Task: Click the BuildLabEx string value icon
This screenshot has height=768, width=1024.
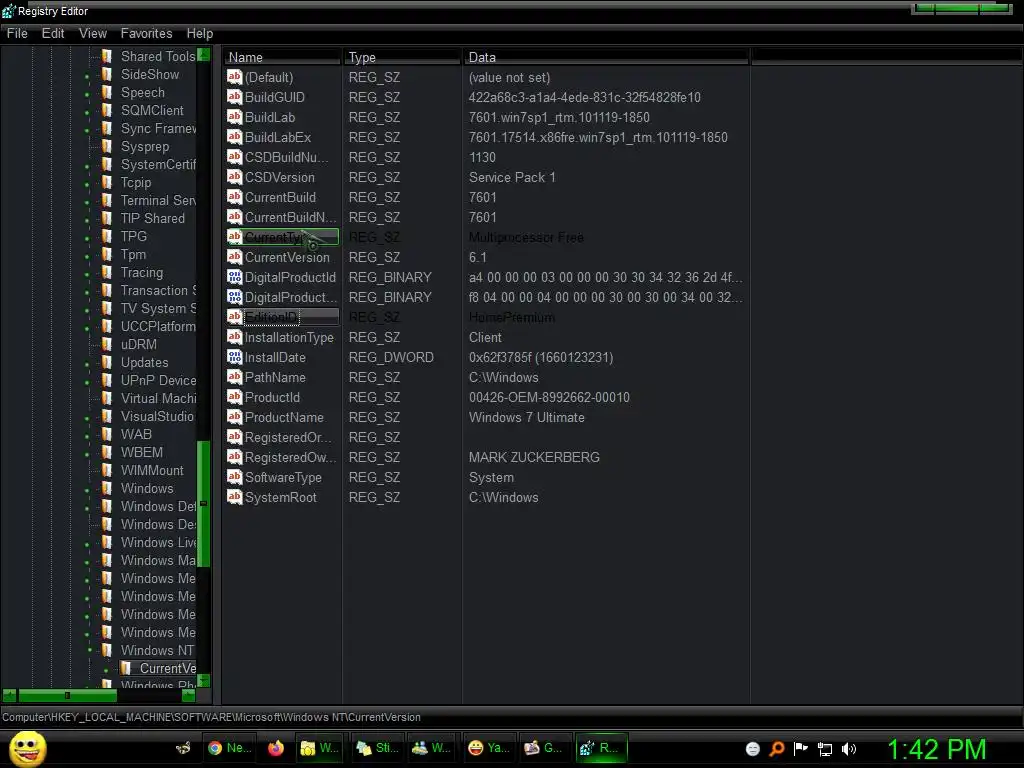Action: (x=234, y=136)
